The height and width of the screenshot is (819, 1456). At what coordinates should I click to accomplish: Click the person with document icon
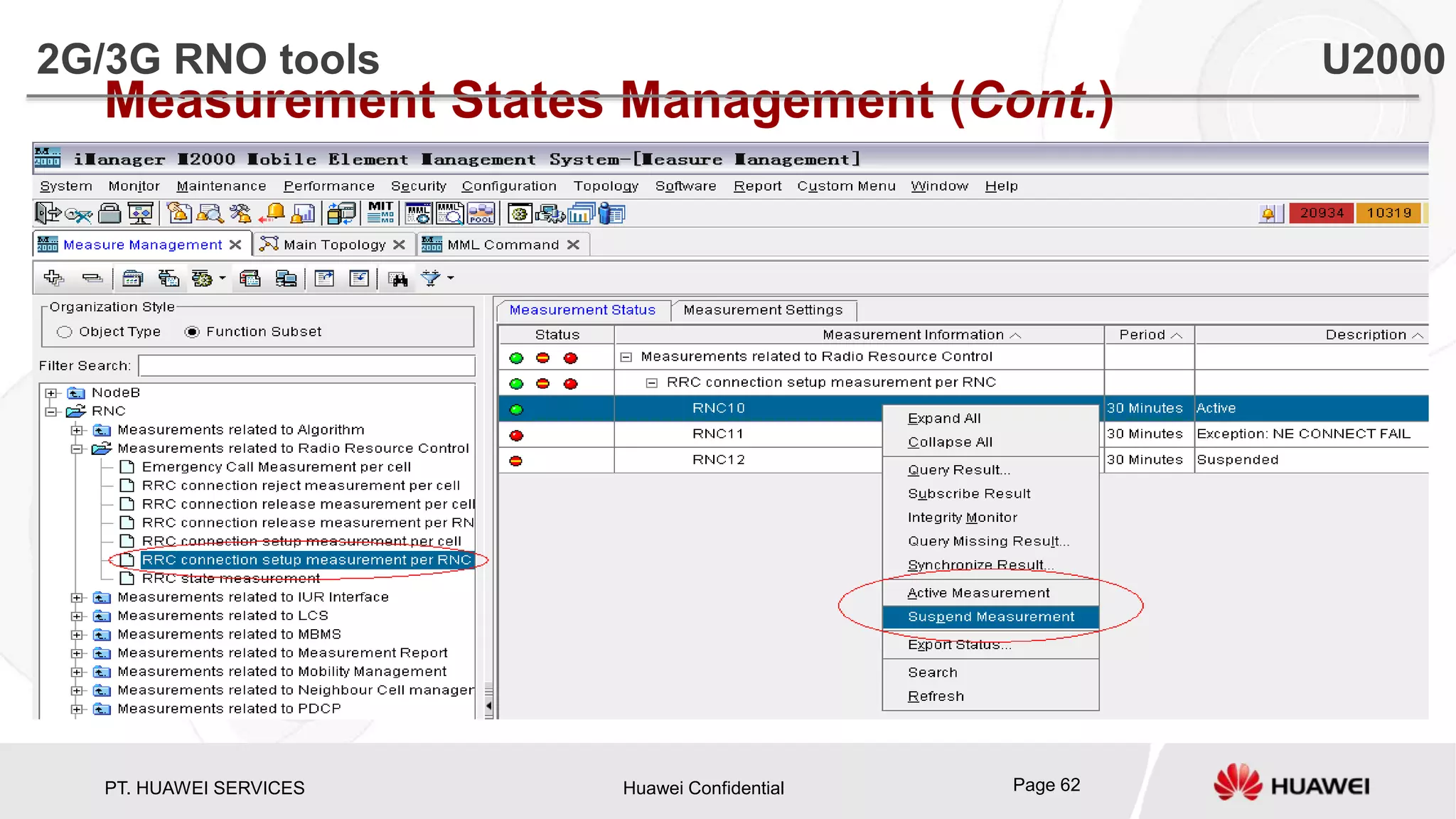tap(611, 213)
